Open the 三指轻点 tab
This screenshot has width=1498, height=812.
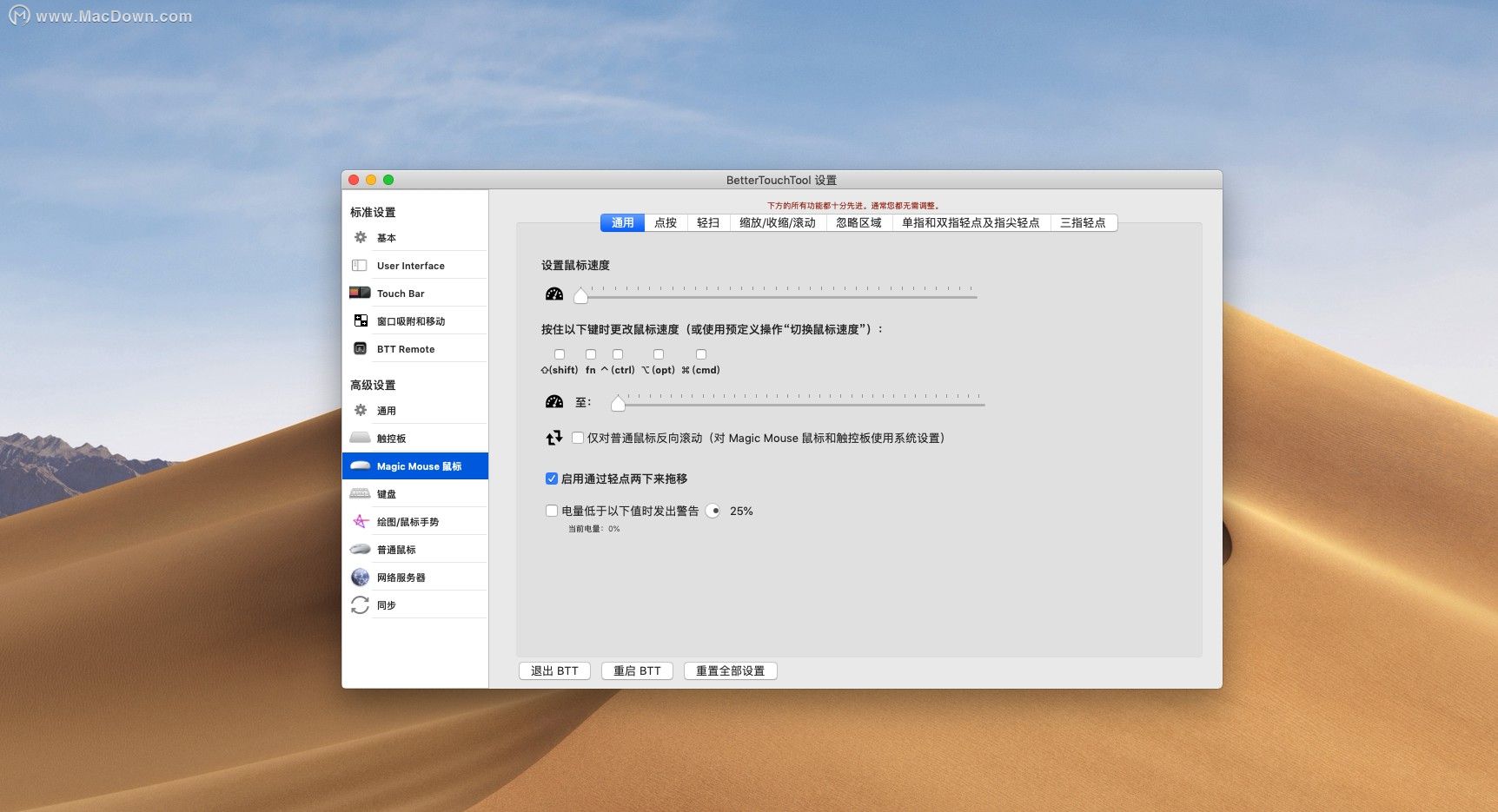pyautogui.click(x=1083, y=223)
